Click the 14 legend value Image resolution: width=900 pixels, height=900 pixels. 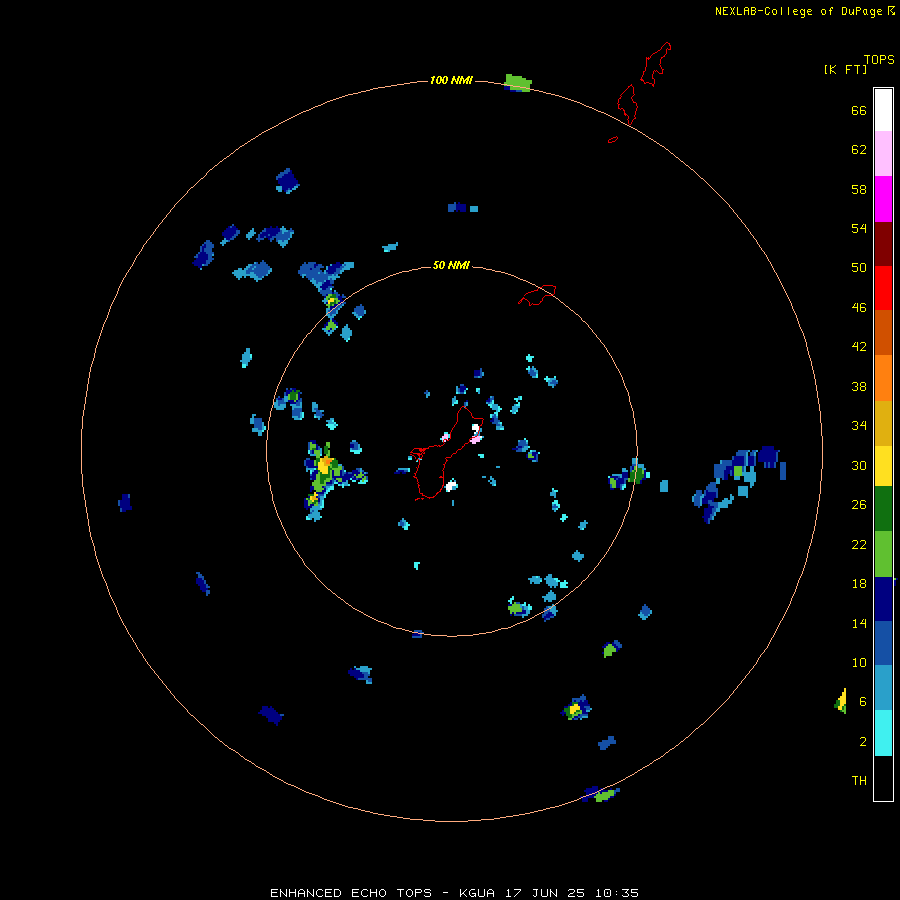(859, 623)
